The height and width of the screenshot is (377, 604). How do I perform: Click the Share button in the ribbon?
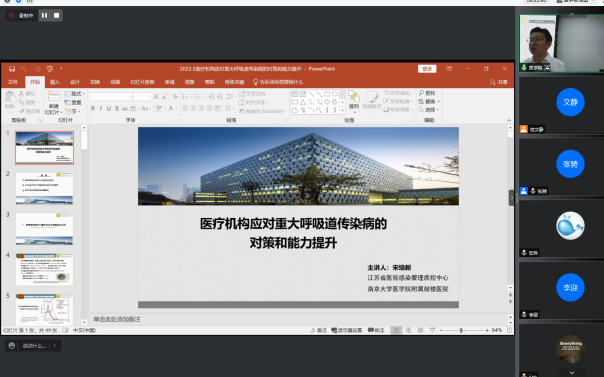(x=499, y=82)
